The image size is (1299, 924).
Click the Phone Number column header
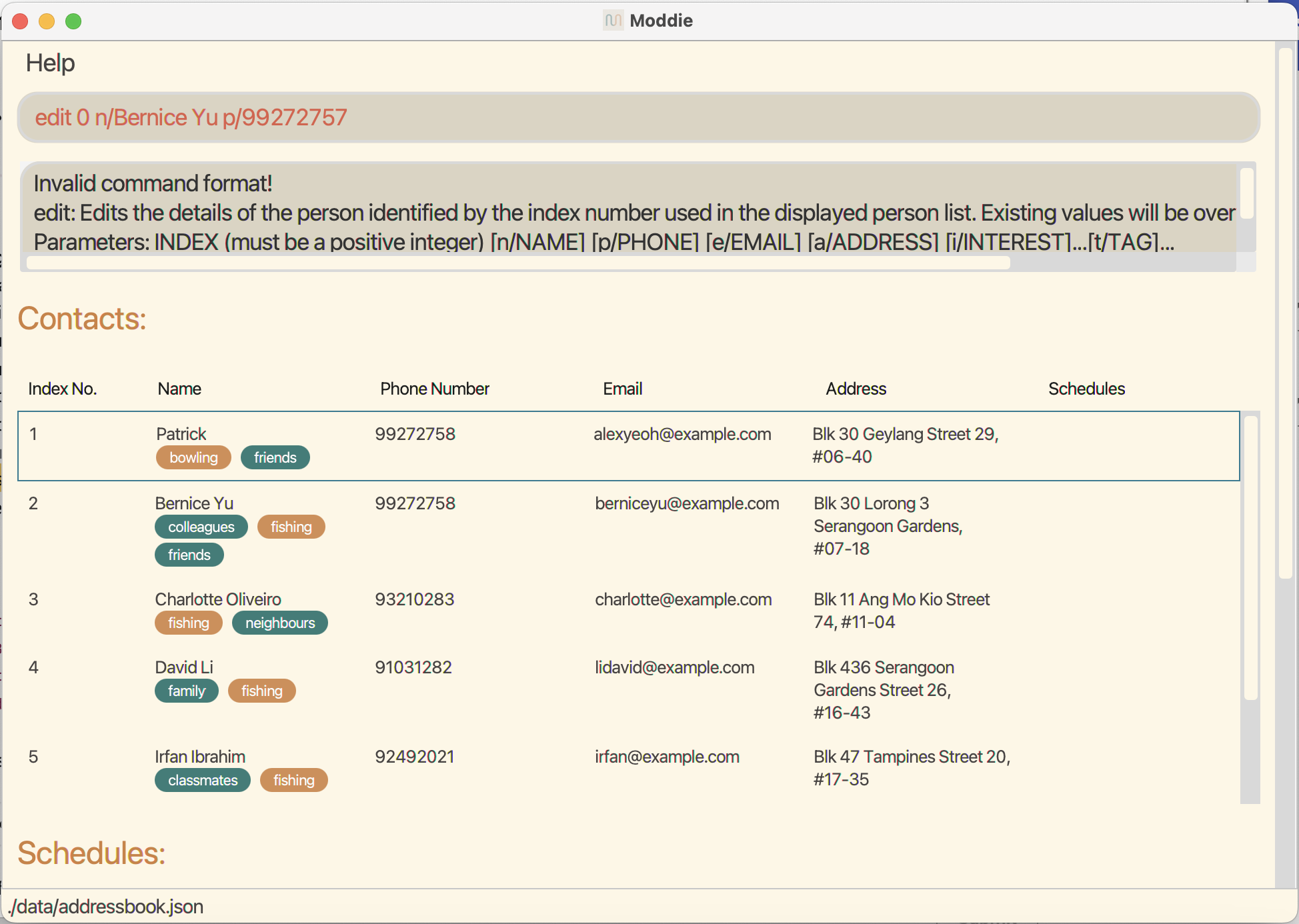[434, 389]
